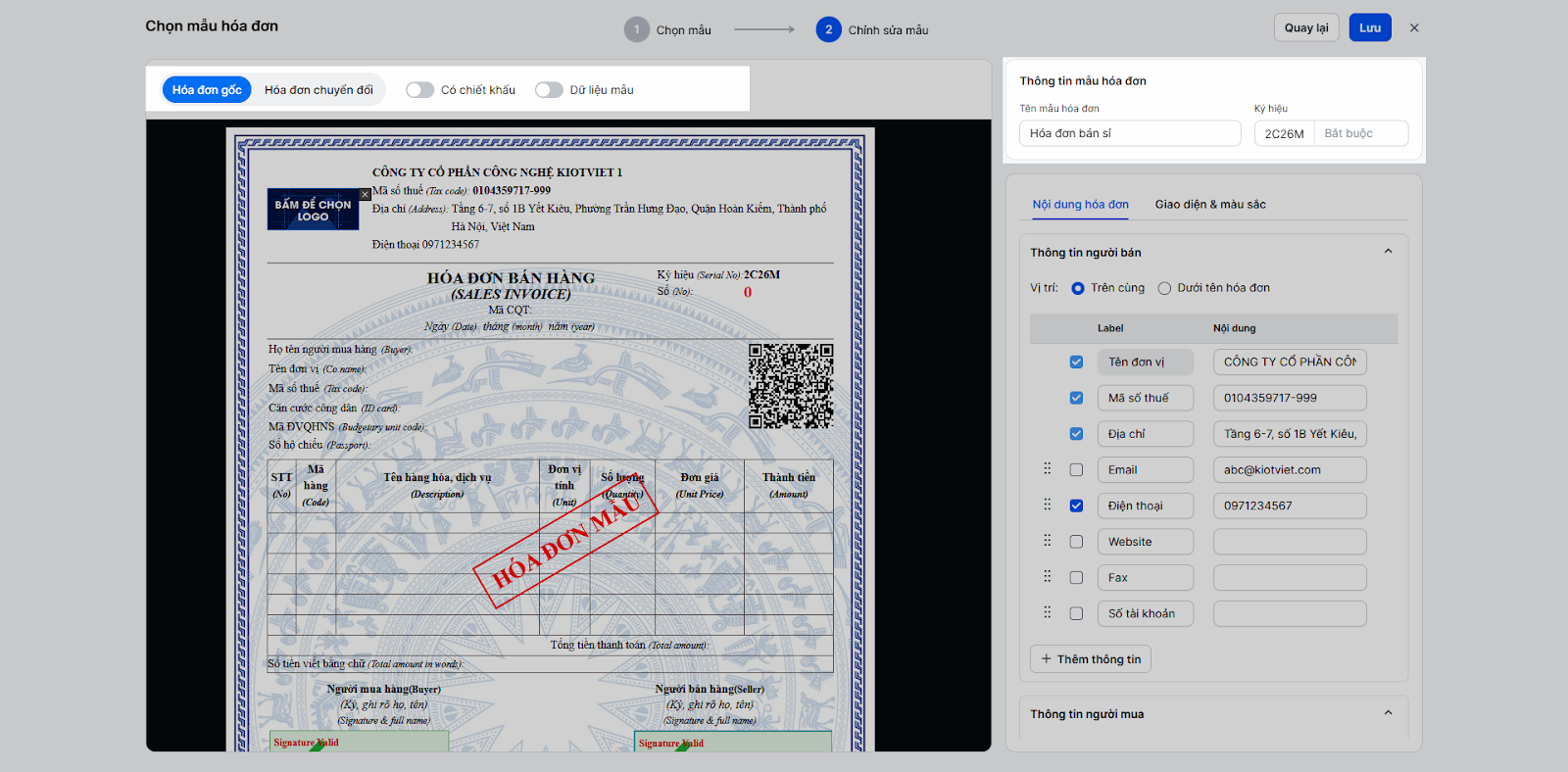Edit the Mã số thuế label field
Viewport: 1568px width, 772px height.
point(1146,398)
